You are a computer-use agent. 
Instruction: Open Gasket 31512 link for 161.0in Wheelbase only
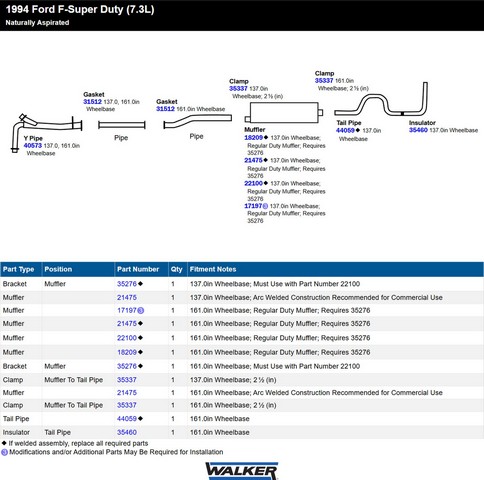pos(165,109)
